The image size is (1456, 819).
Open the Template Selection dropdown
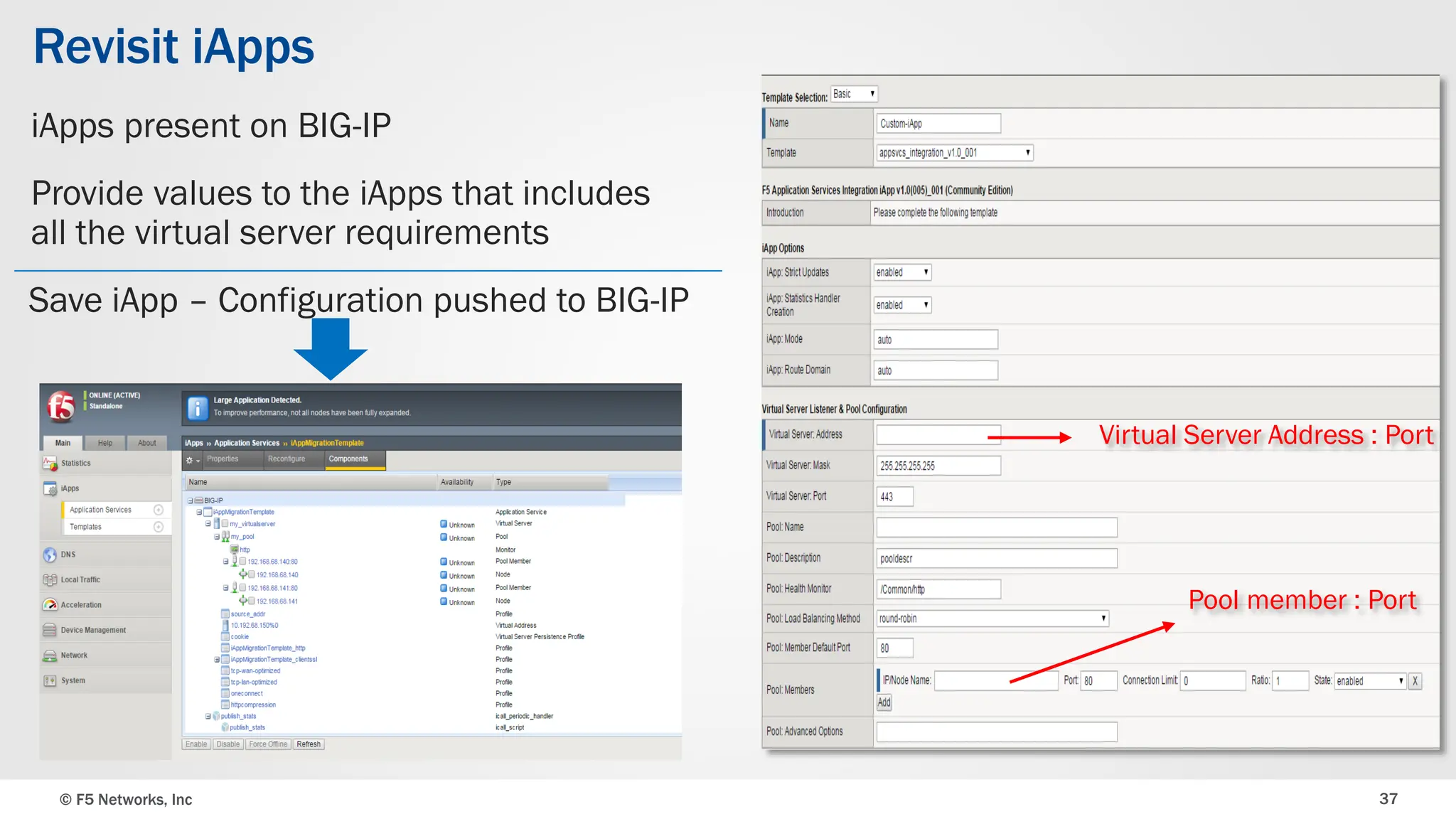click(x=854, y=94)
